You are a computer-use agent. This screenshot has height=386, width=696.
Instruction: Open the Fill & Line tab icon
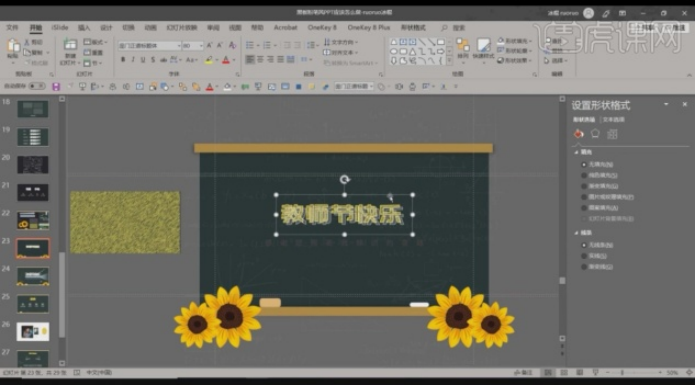(579, 134)
